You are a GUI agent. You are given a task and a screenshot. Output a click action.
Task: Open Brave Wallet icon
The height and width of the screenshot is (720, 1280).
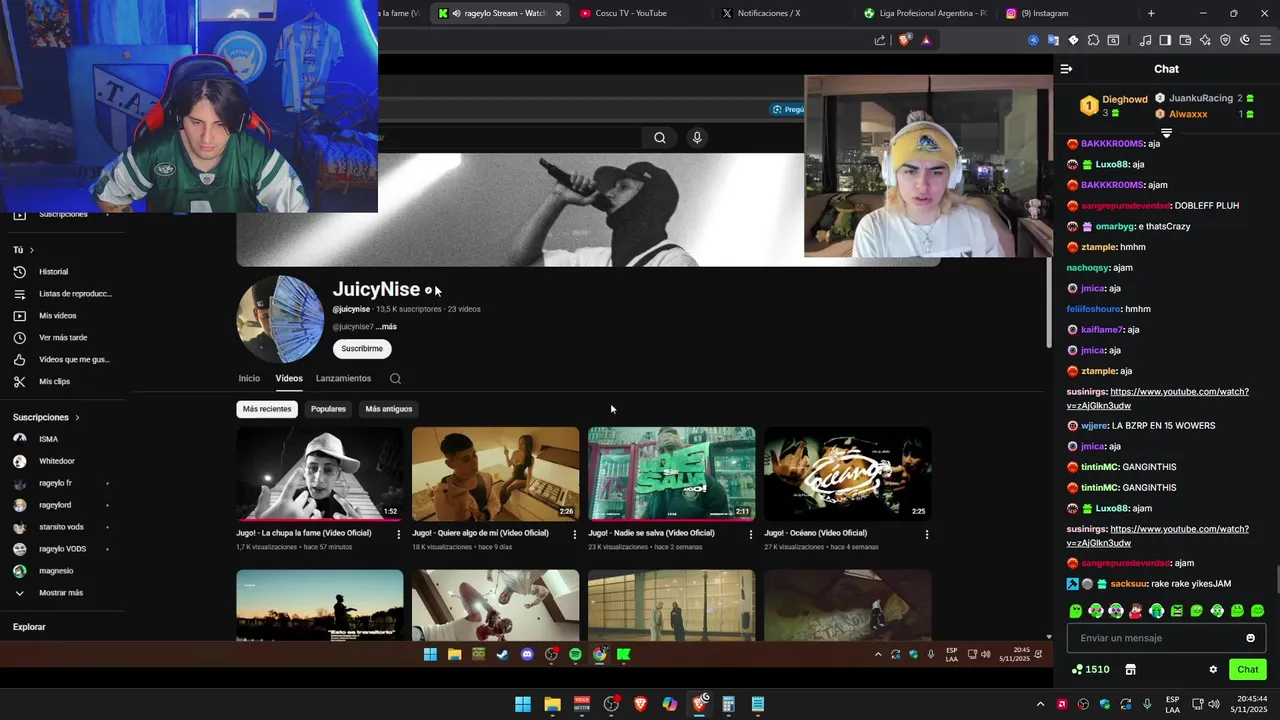[x=1185, y=40]
